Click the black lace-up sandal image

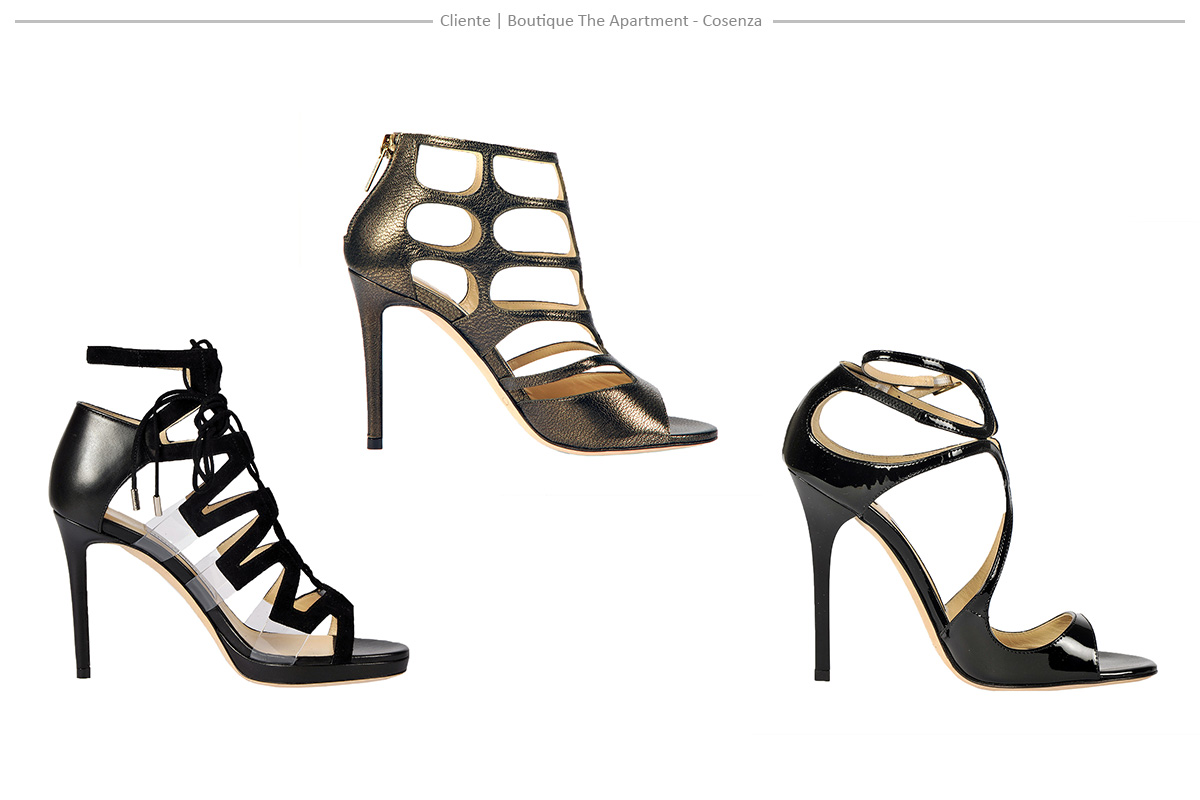click(229, 512)
